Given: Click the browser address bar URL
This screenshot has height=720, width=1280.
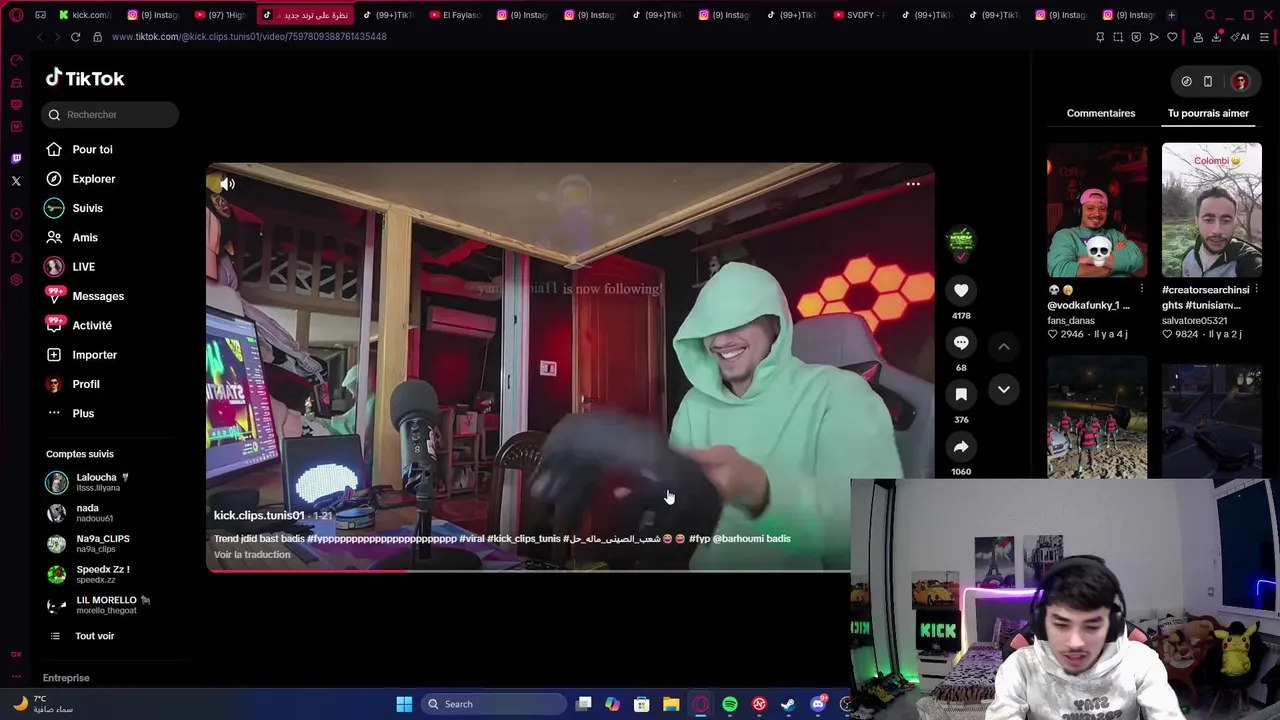Looking at the screenshot, I should click(x=249, y=37).
